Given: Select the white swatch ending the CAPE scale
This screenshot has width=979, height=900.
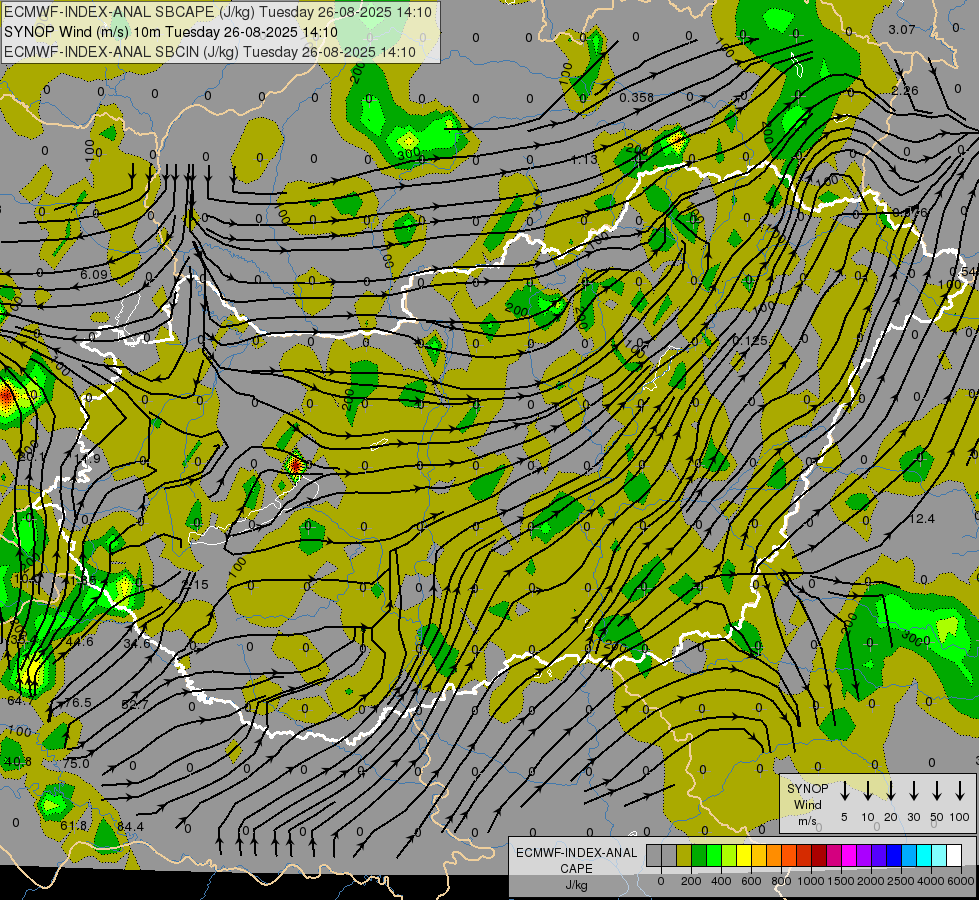Looking at the screenshot, I should pos(954,856).
